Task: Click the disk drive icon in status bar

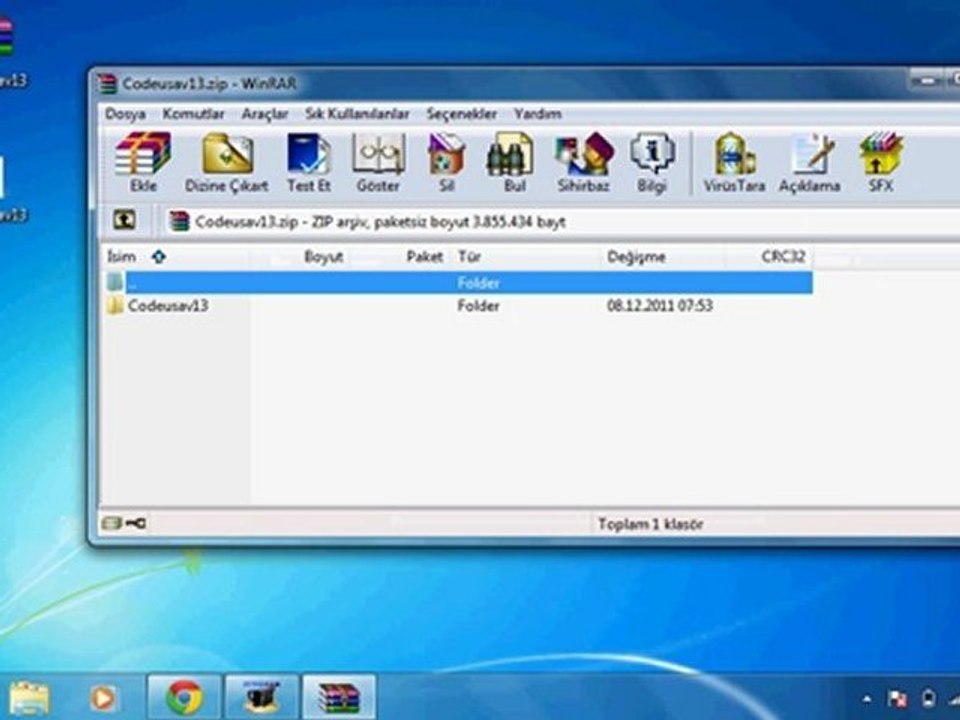Action: [x=111, y=523]
